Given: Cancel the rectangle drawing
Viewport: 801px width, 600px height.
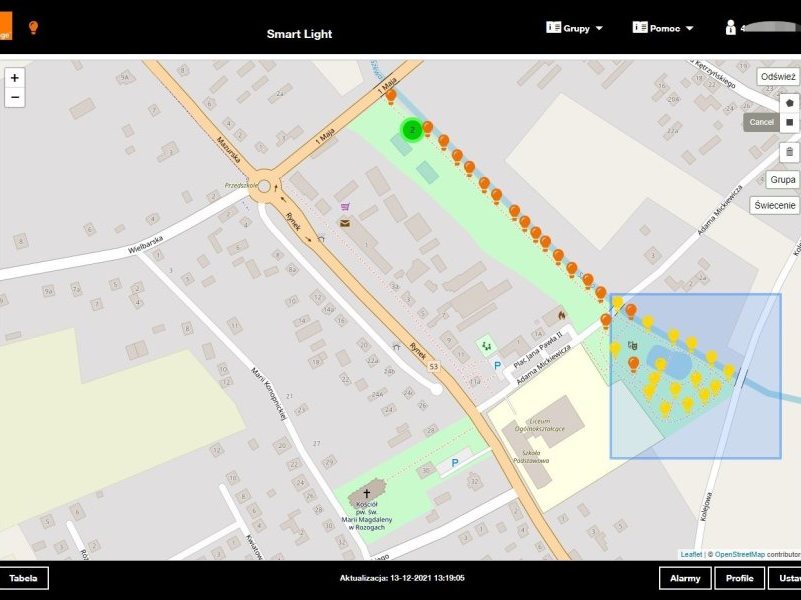Looking at the screenshot, I should coord(760,122).
